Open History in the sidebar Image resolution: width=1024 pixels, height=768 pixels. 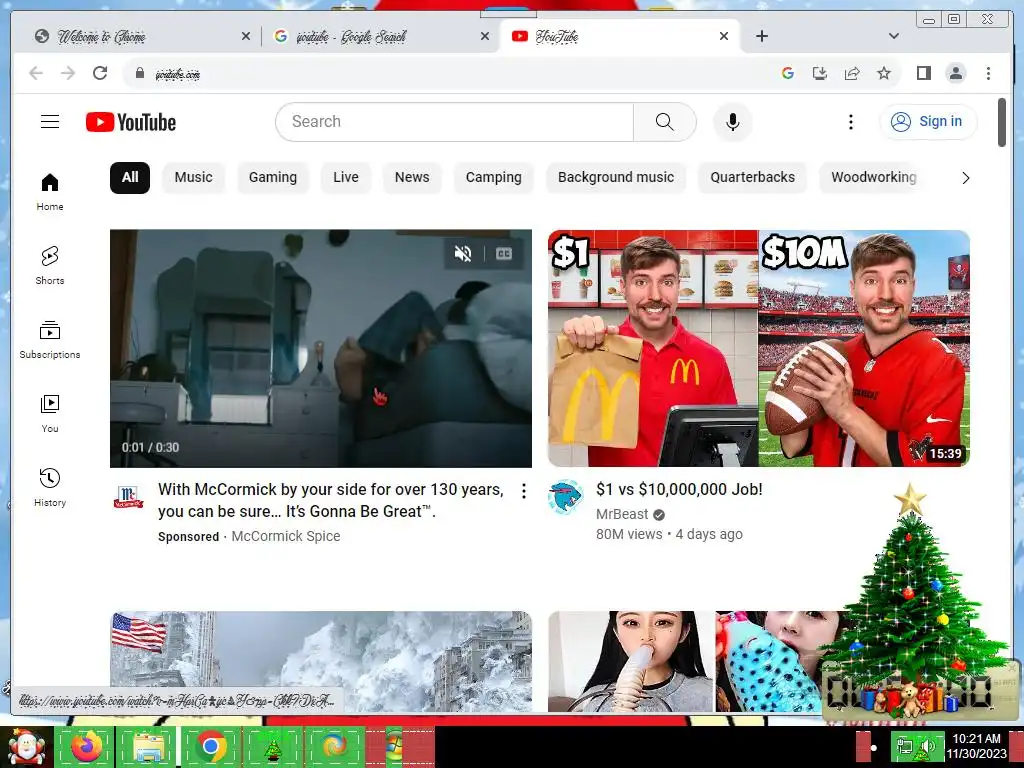pyautogui.click(x=50, y=487)
